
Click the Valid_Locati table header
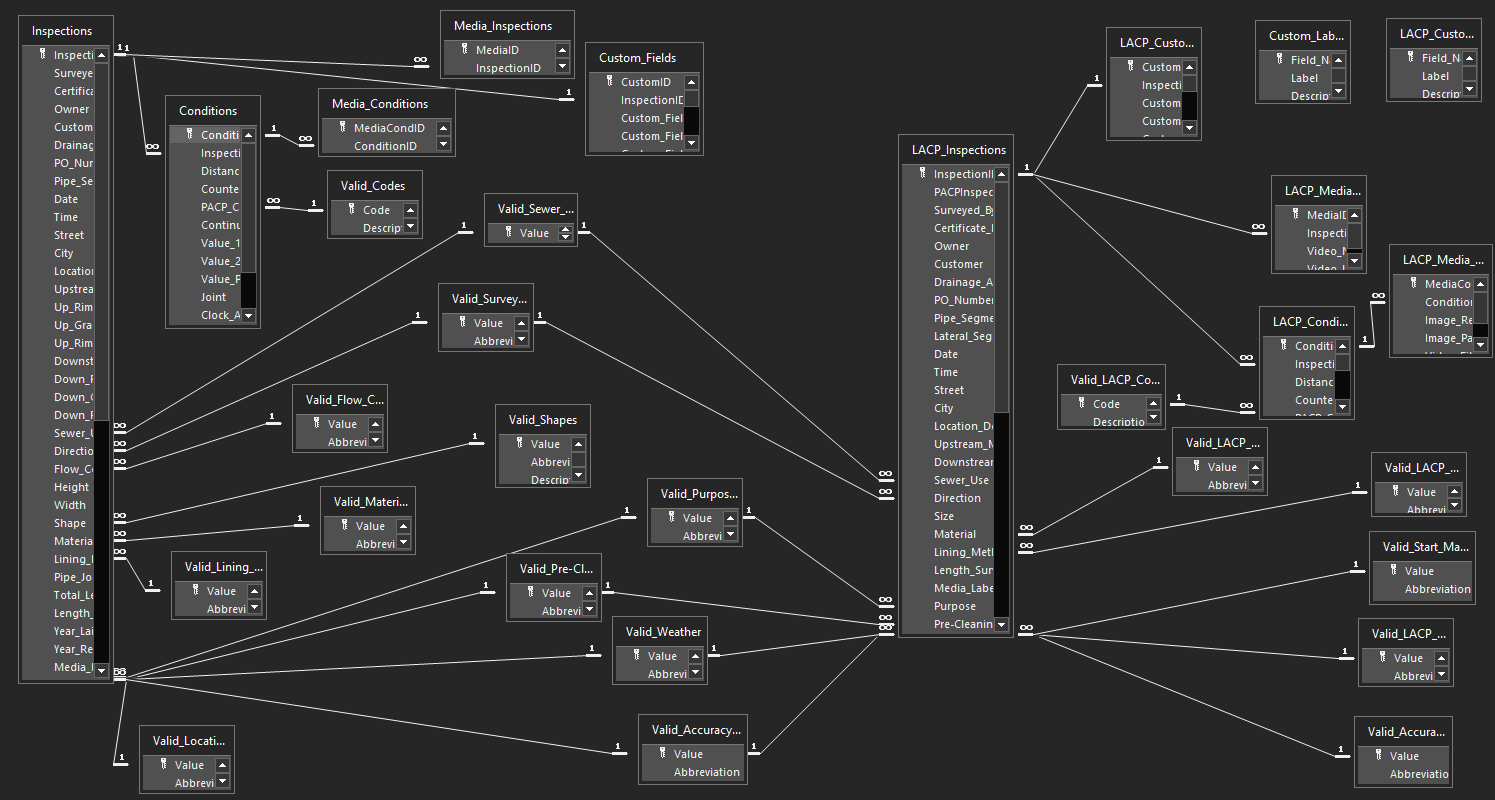point(187,741)
